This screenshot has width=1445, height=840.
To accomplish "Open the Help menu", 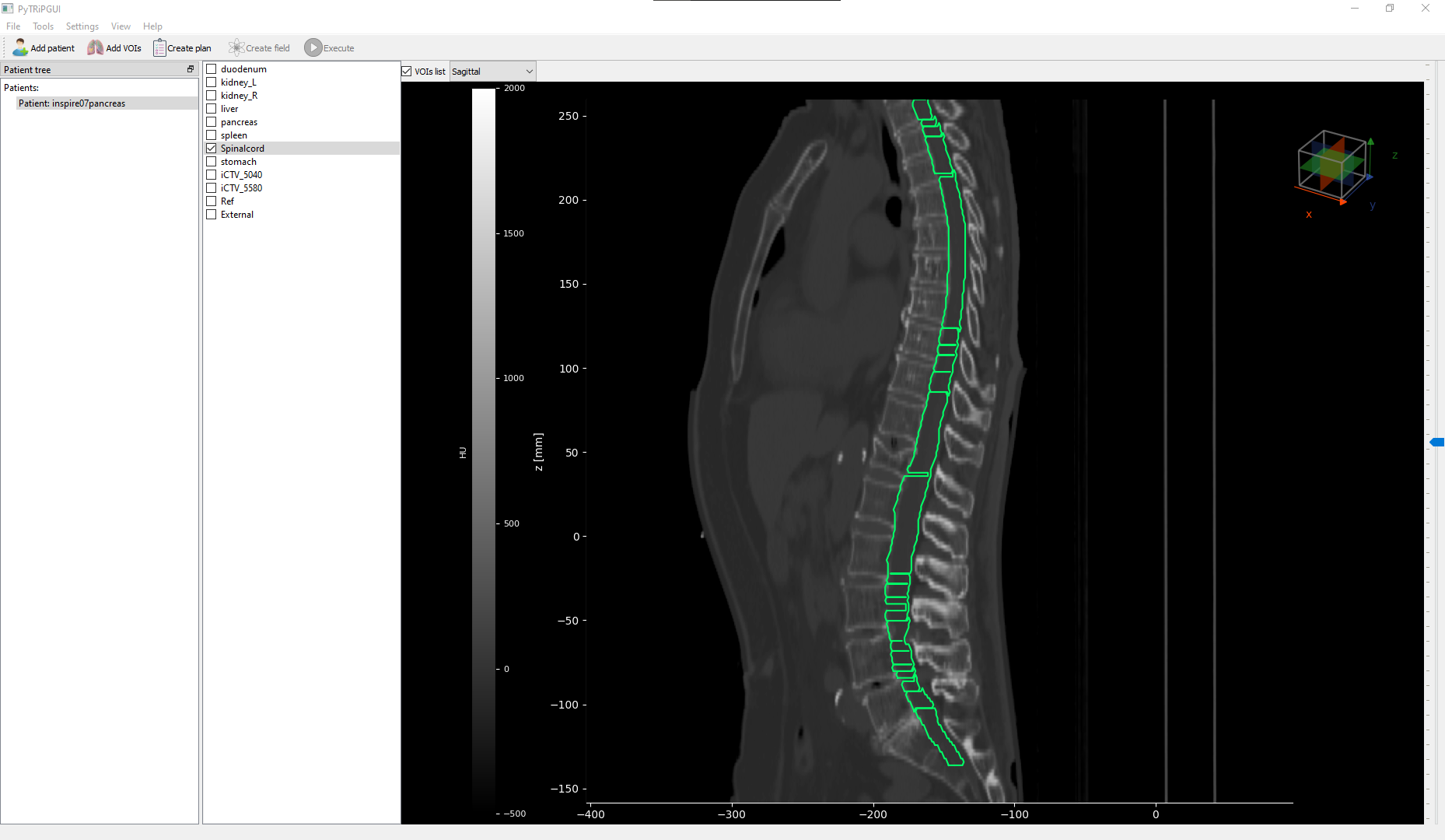I will point(152,26).
